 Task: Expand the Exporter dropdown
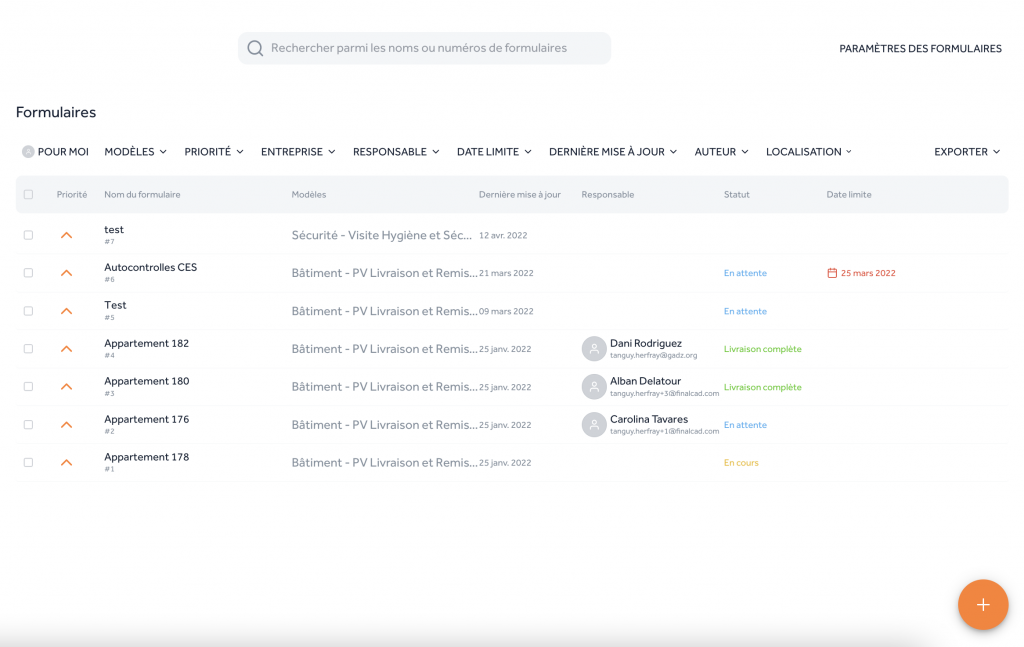tap(966, 152)
